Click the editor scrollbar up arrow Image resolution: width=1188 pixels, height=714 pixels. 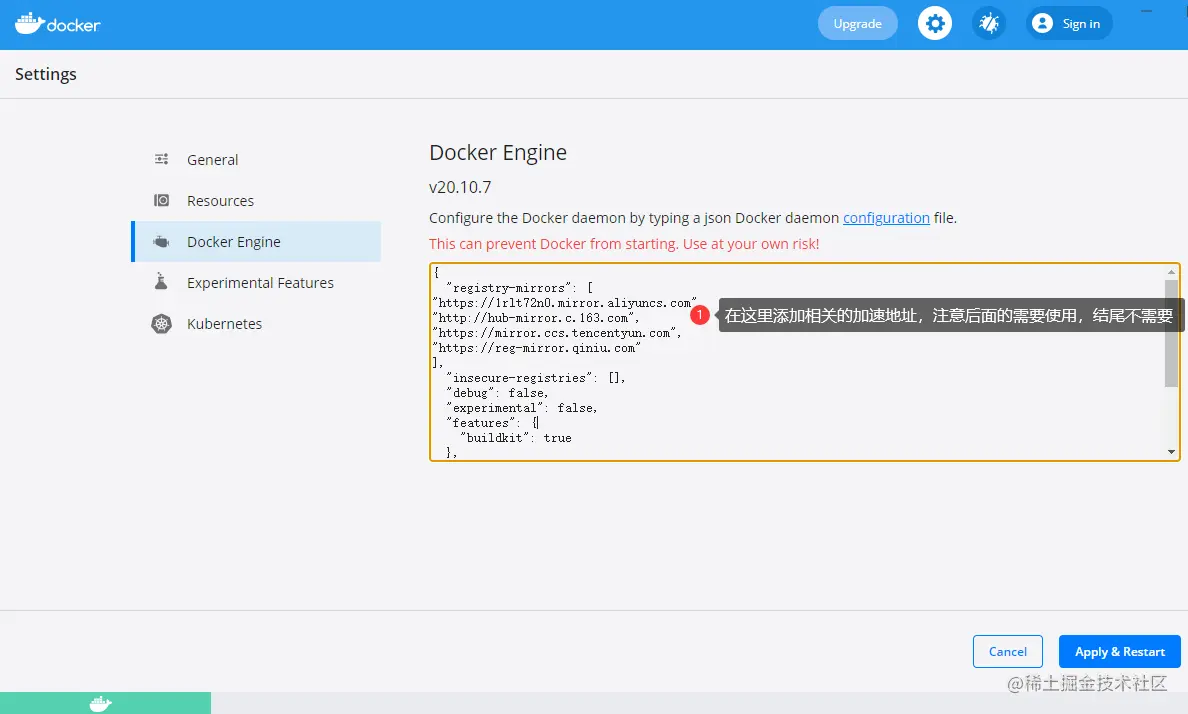[1171, 271]
